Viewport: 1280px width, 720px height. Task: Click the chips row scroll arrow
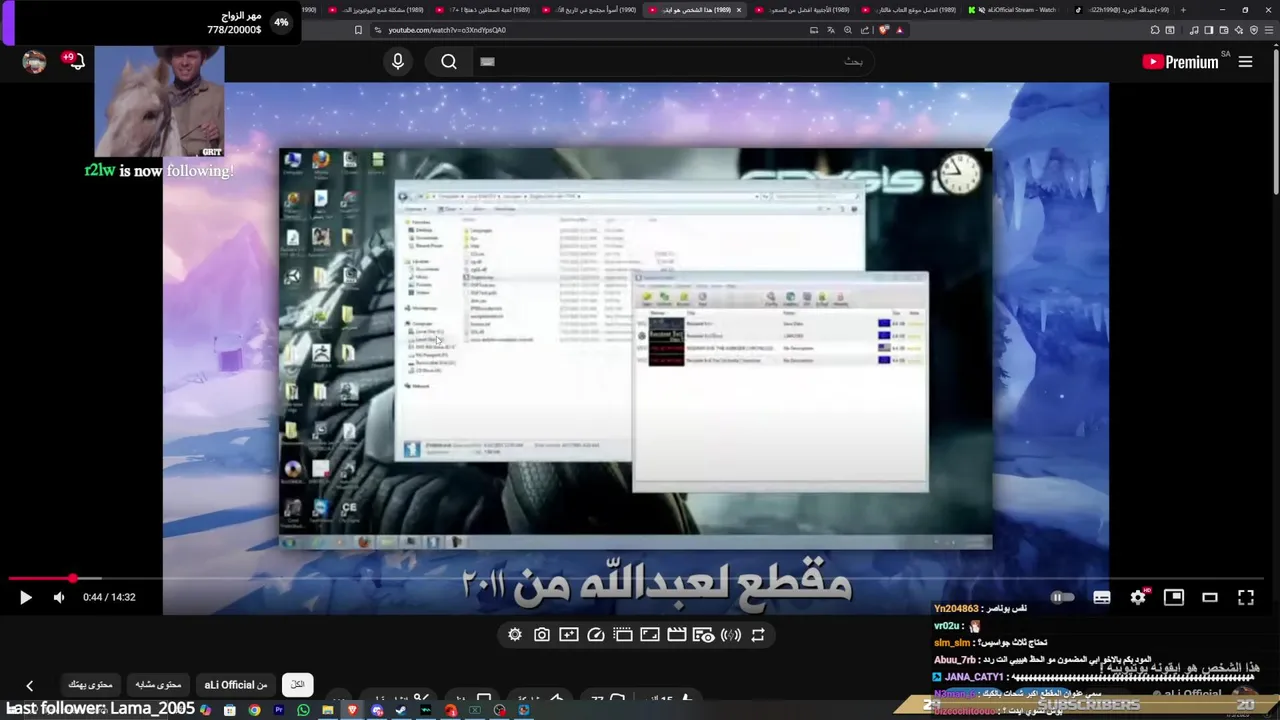click(29, 686)
